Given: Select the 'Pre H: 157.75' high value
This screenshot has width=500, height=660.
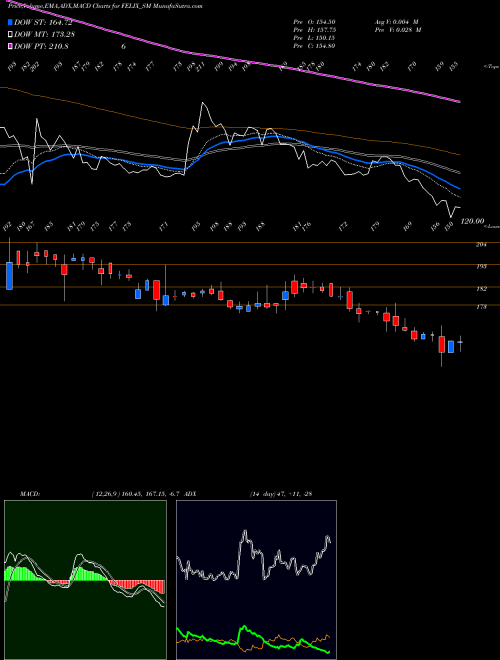Looking at the screenshot, I should point(314,30).
